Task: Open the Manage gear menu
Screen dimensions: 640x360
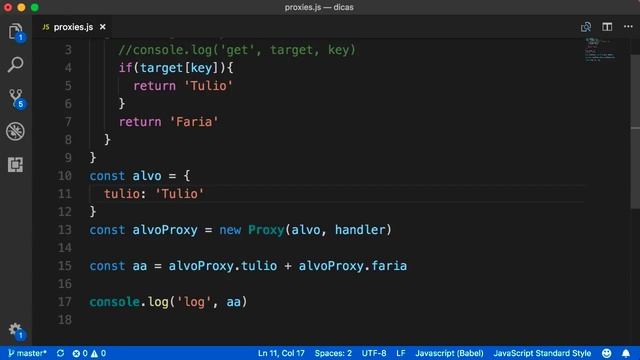Action: click(x=16, y=331)
